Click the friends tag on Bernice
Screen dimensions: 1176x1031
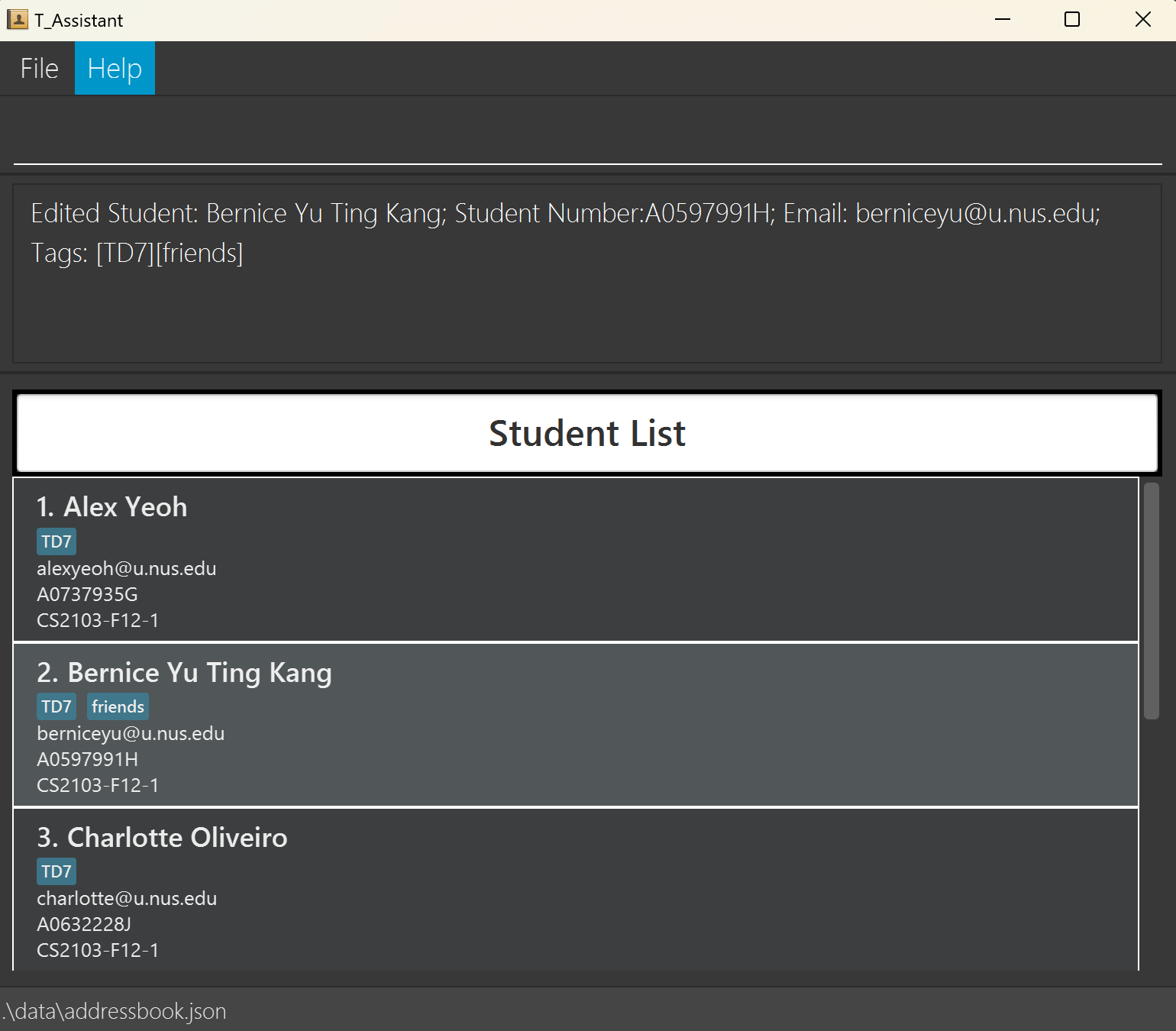pos(118,706)
